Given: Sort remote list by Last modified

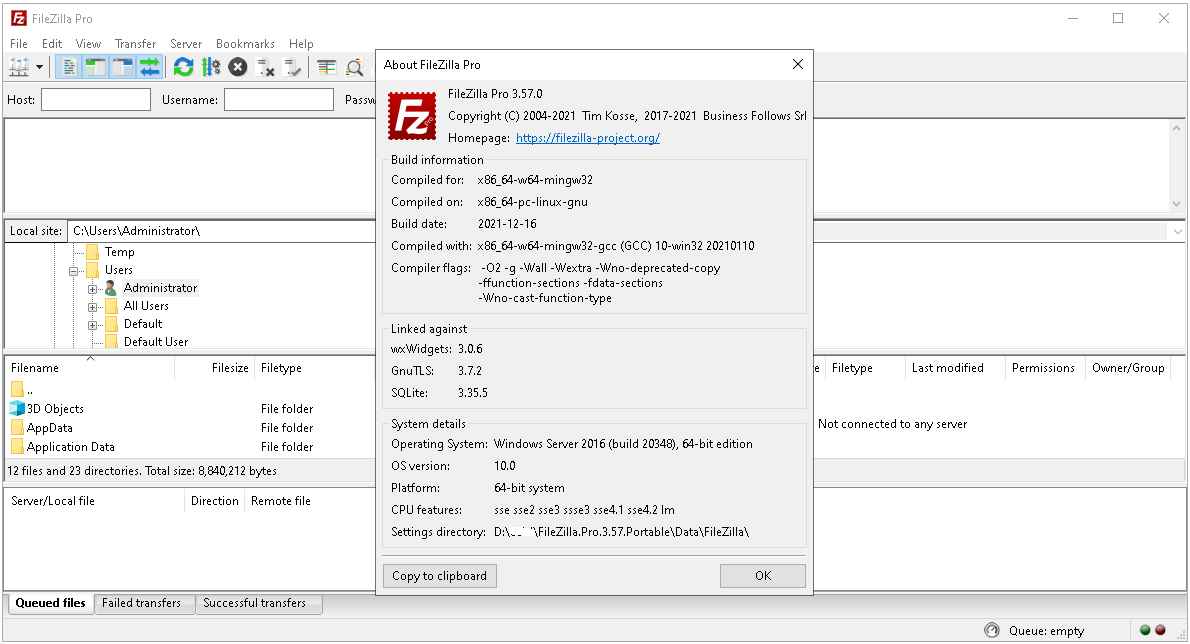Looking at the screenshot, I should 955,368.
